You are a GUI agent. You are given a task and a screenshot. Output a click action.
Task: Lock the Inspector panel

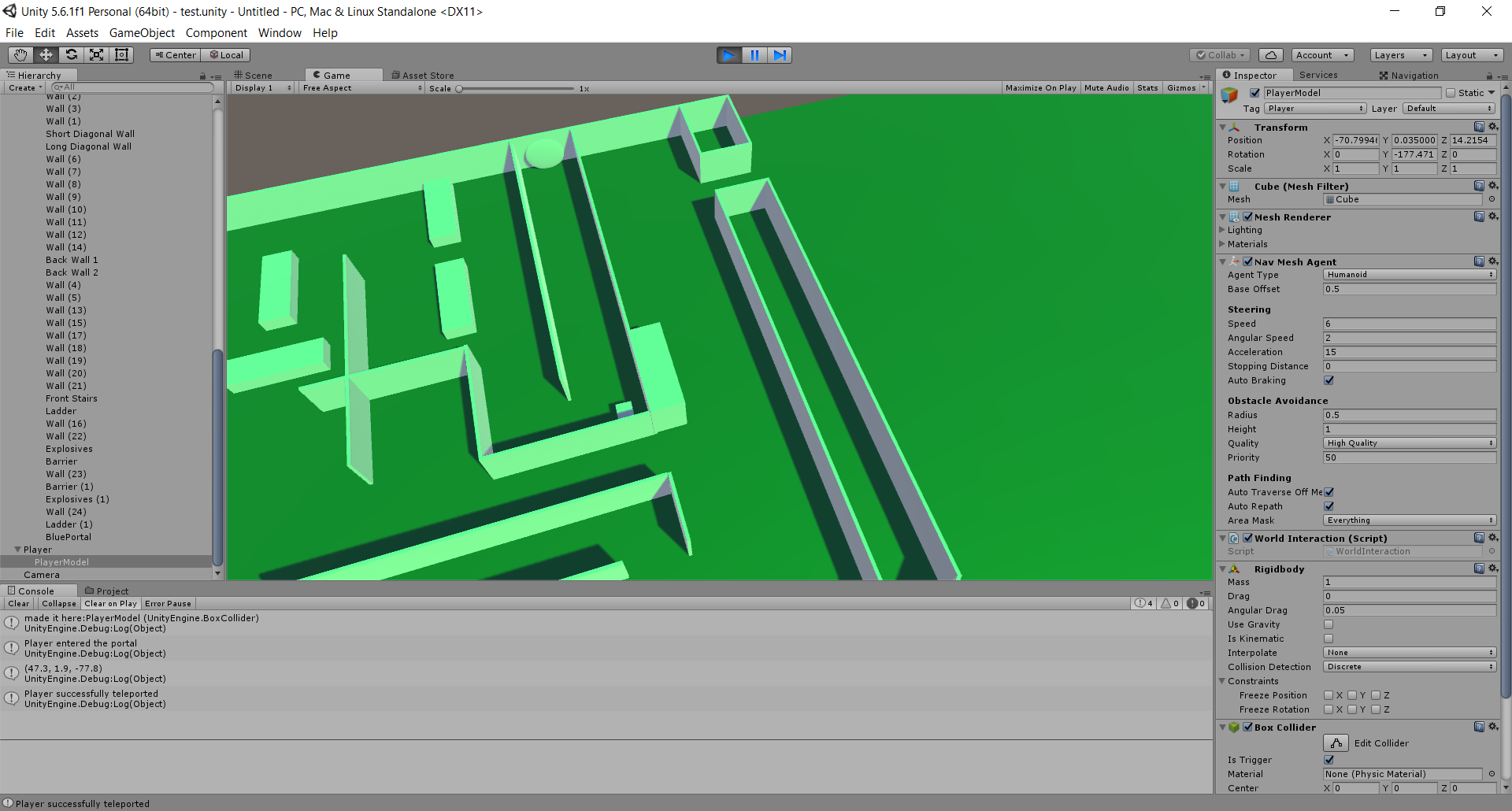[1489, 76]
